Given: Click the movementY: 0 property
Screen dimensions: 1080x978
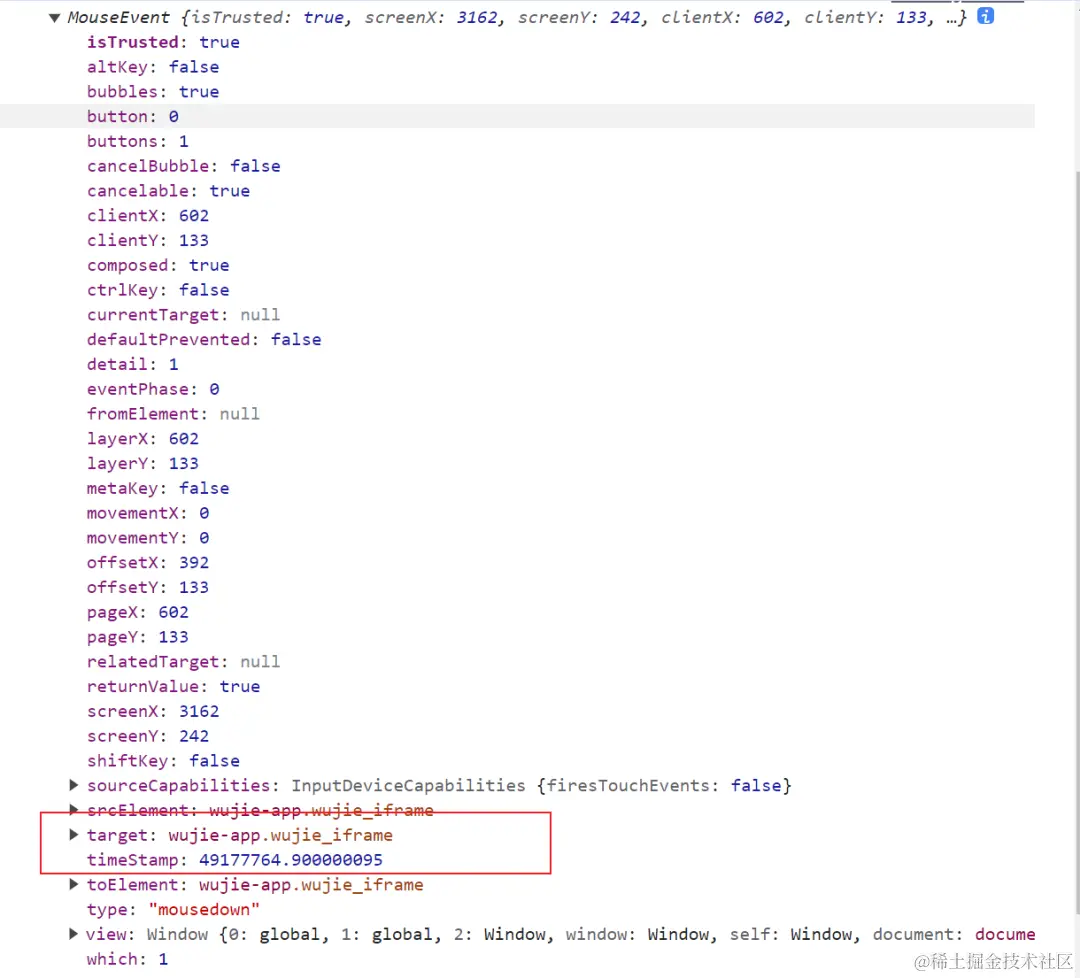Looking at the screenshot, I should pos(148,538).
